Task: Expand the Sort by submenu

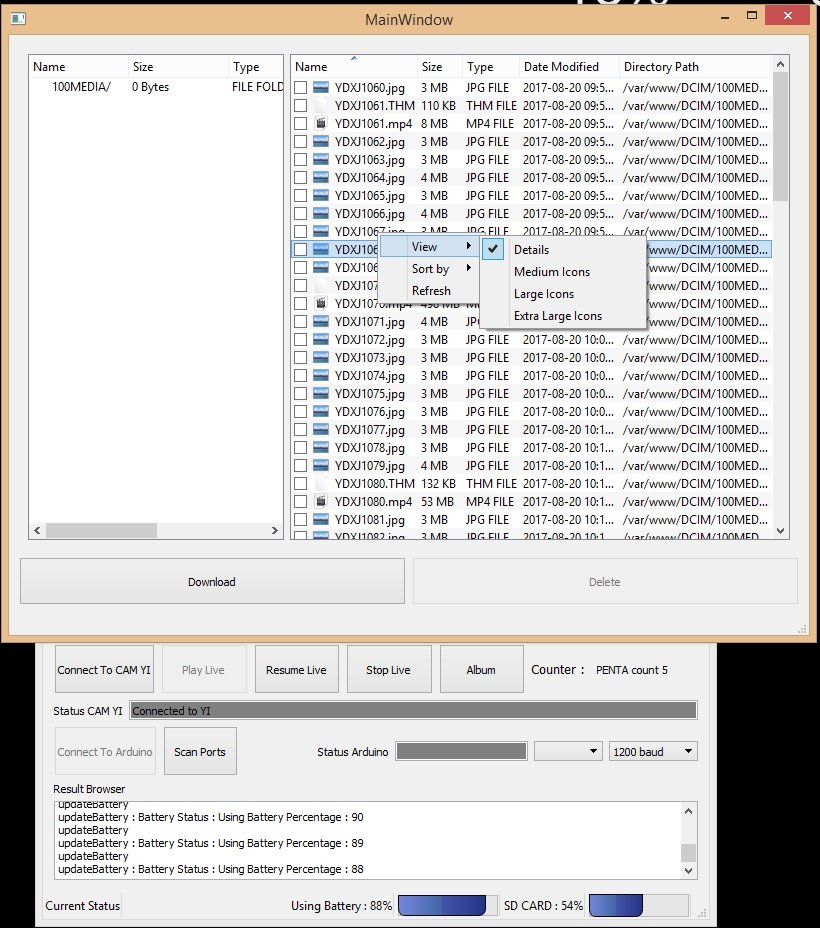Action: (429, 269)
